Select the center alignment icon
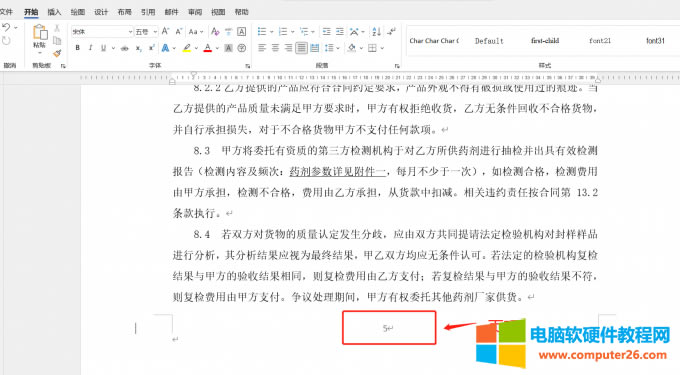Image resolution: width=680 pixels, height=375 pixels. tap(275, 48)
